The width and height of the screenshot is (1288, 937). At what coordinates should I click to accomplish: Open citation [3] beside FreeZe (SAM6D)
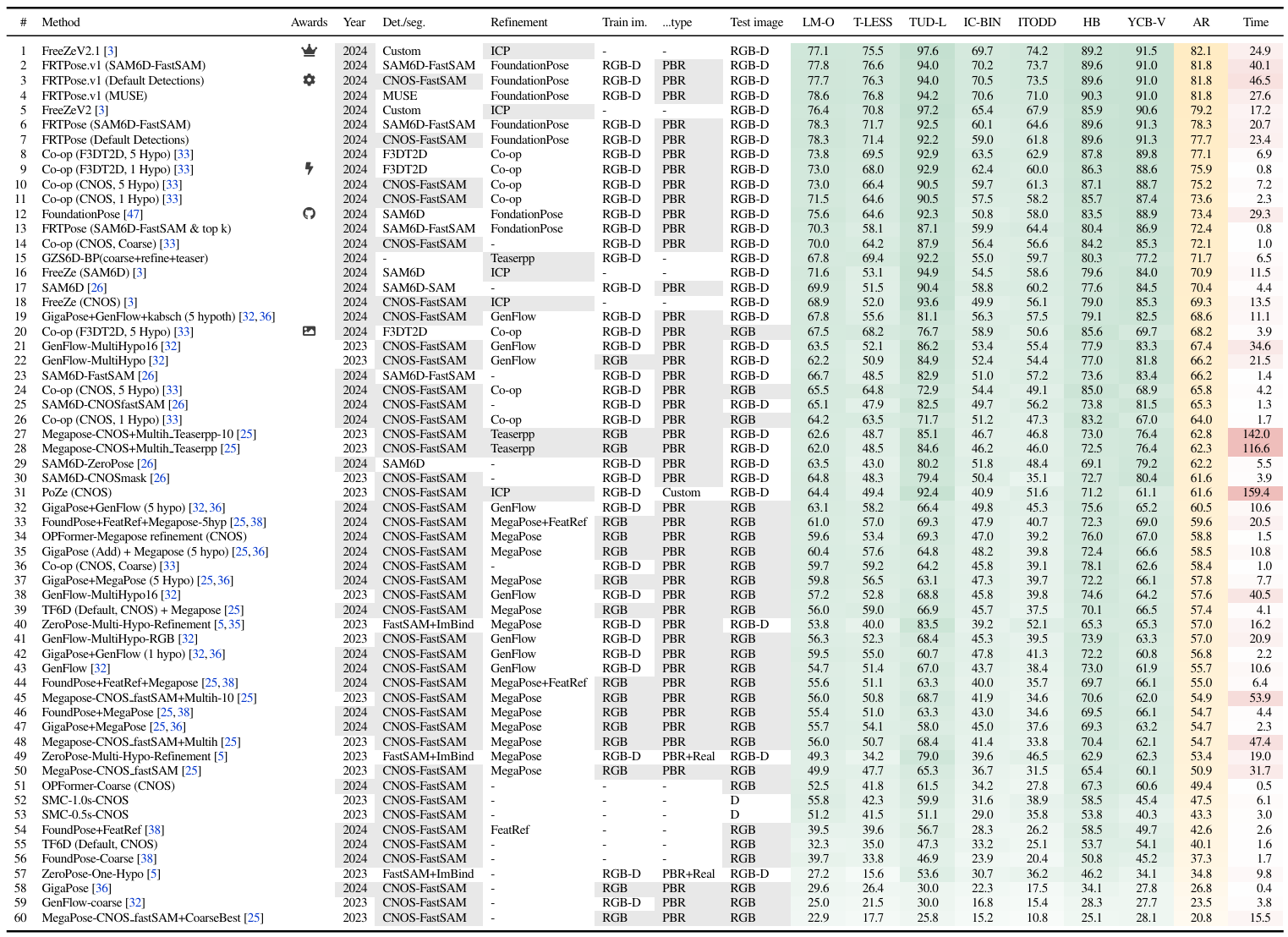(x=140, y=272)
